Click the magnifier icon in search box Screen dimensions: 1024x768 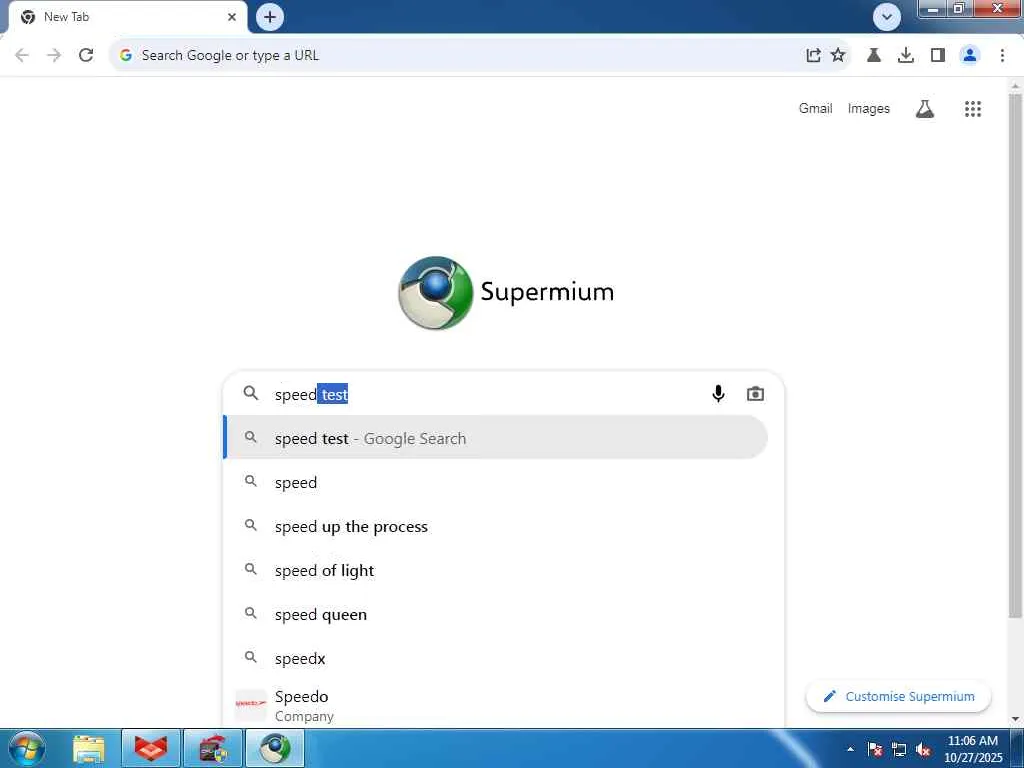pyautogui.click(x=251, y=392)
